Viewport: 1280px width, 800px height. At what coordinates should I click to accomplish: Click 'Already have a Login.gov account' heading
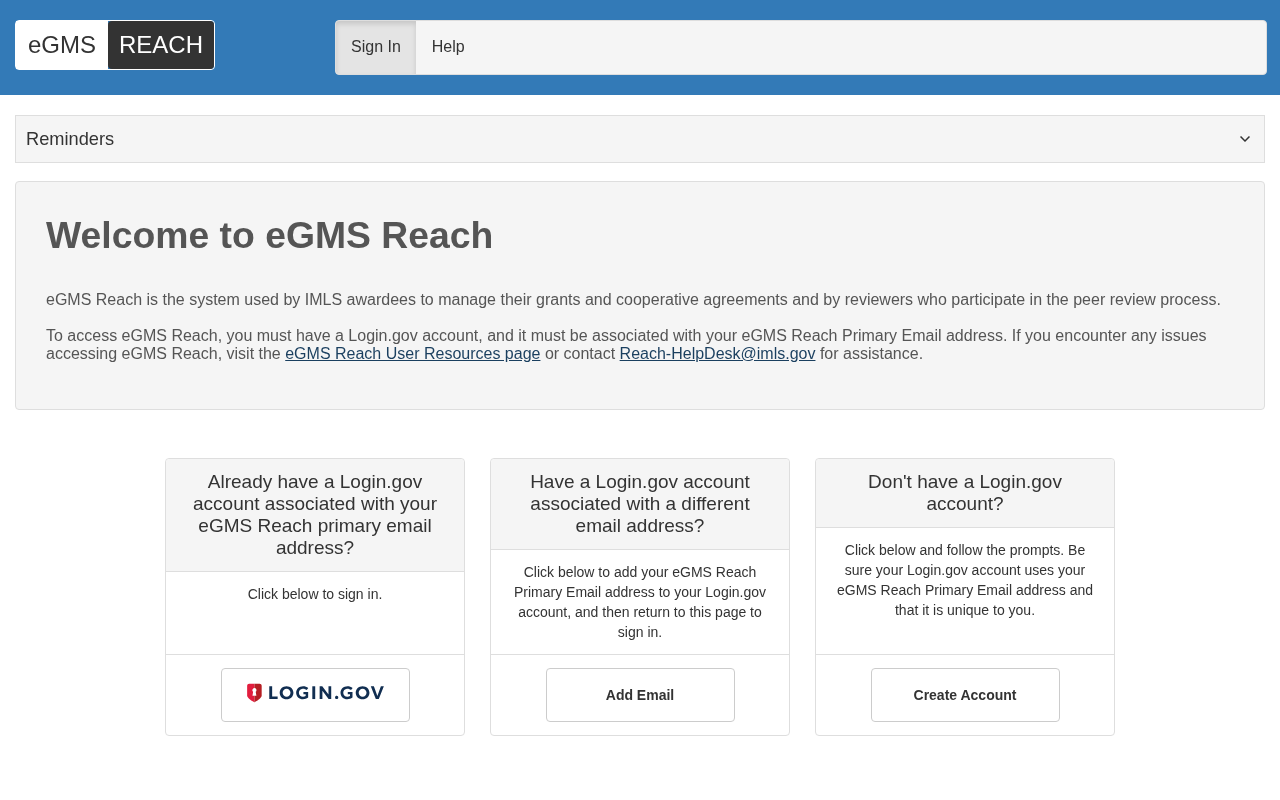pos(315,515)
